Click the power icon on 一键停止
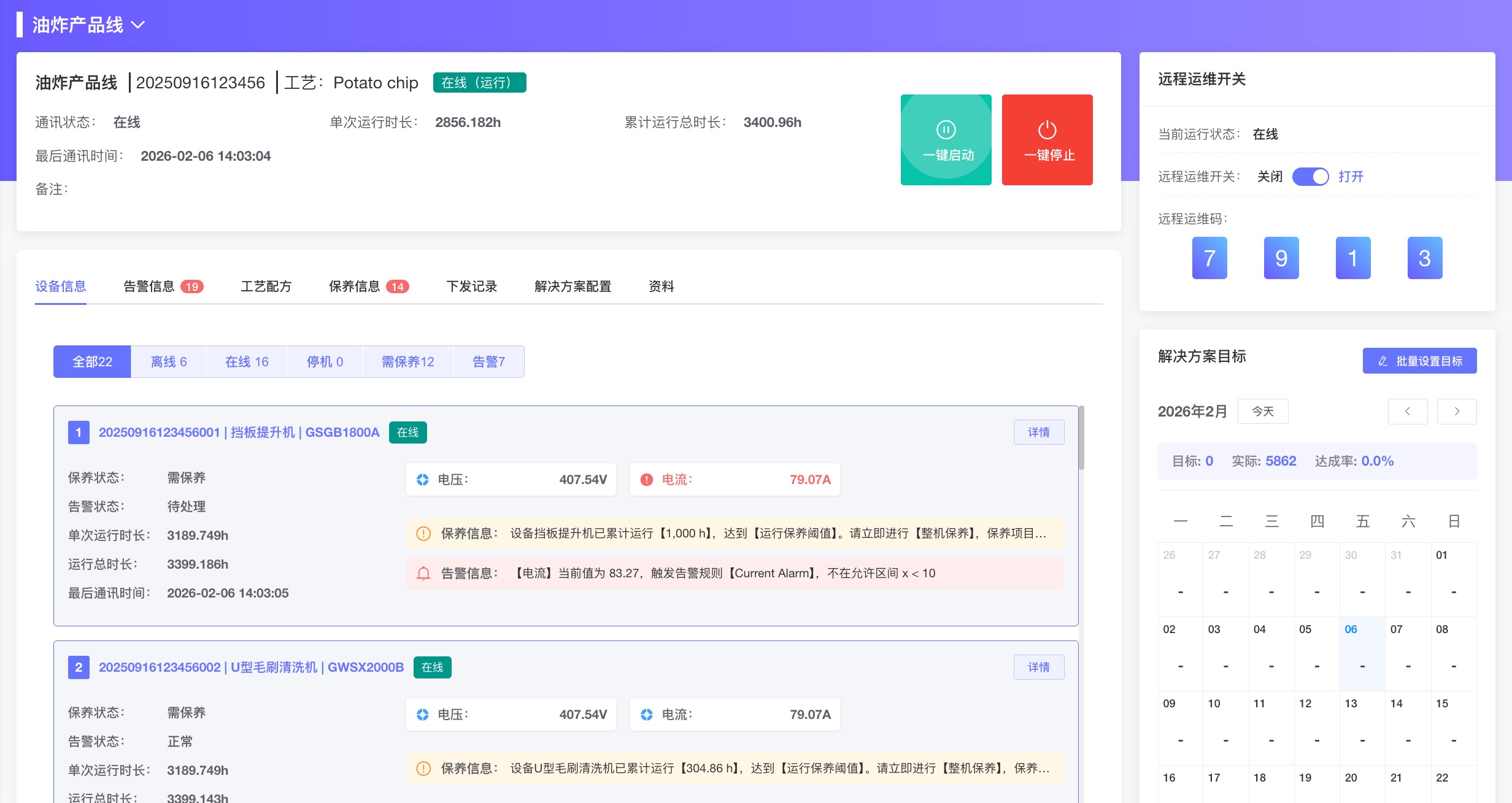The image size is (1512, 803). coord(1047,129)
